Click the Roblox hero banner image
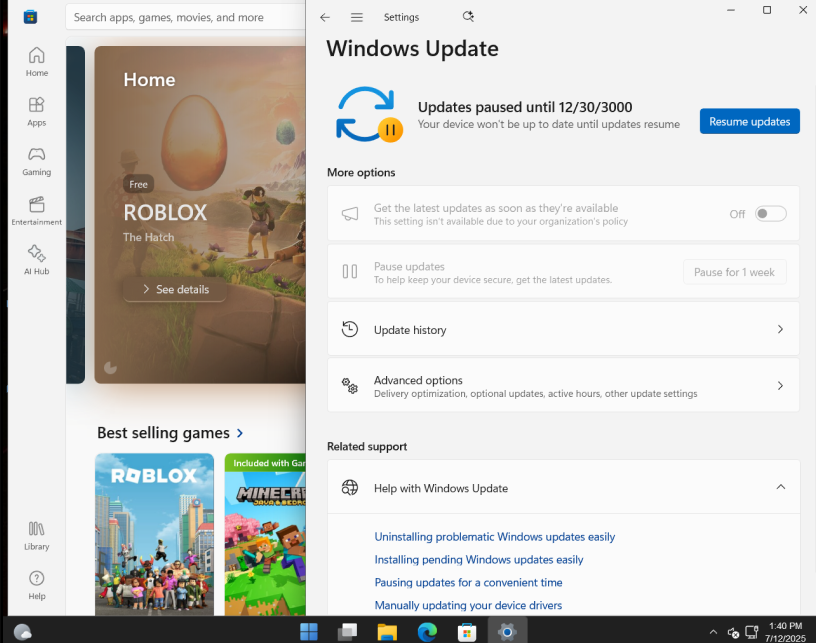 click(200, 215)
